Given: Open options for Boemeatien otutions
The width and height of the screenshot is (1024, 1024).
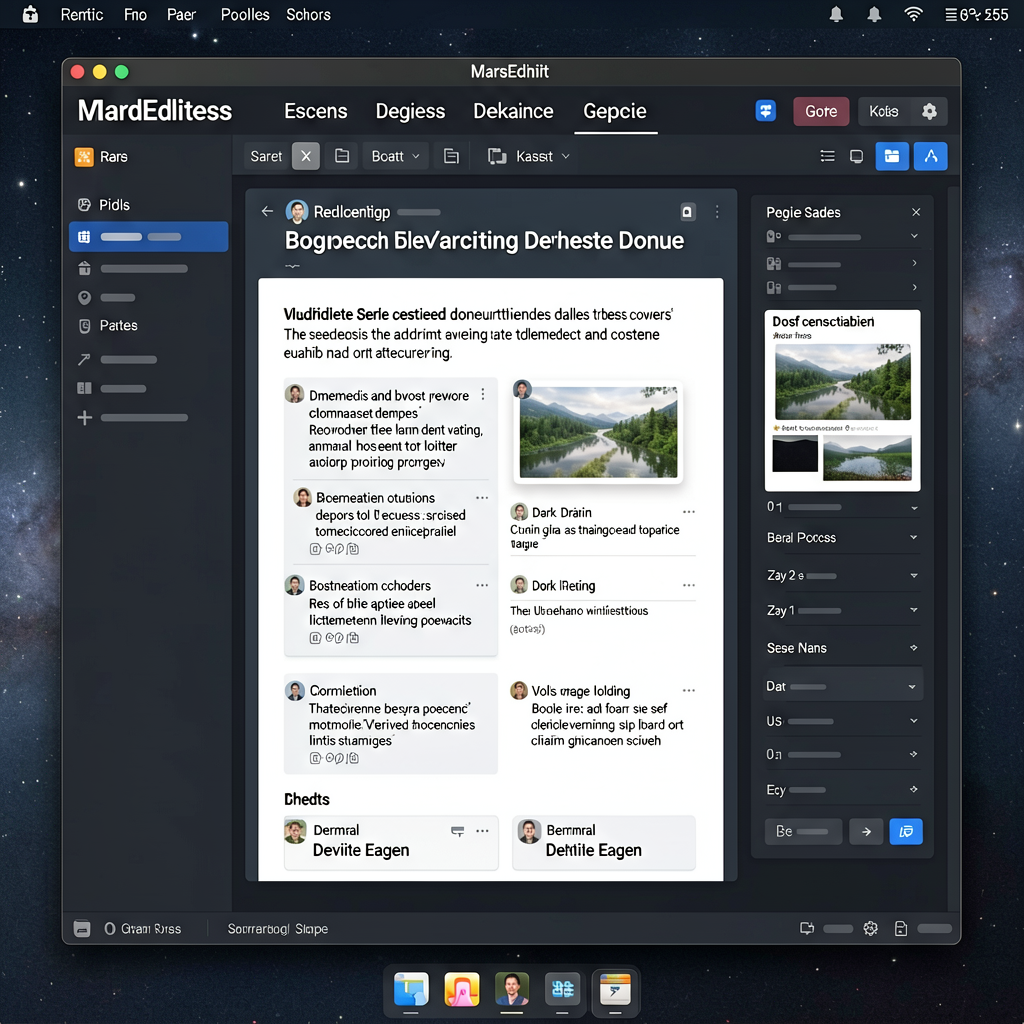Looking at the screenshot, I should [x=482, y=498].
